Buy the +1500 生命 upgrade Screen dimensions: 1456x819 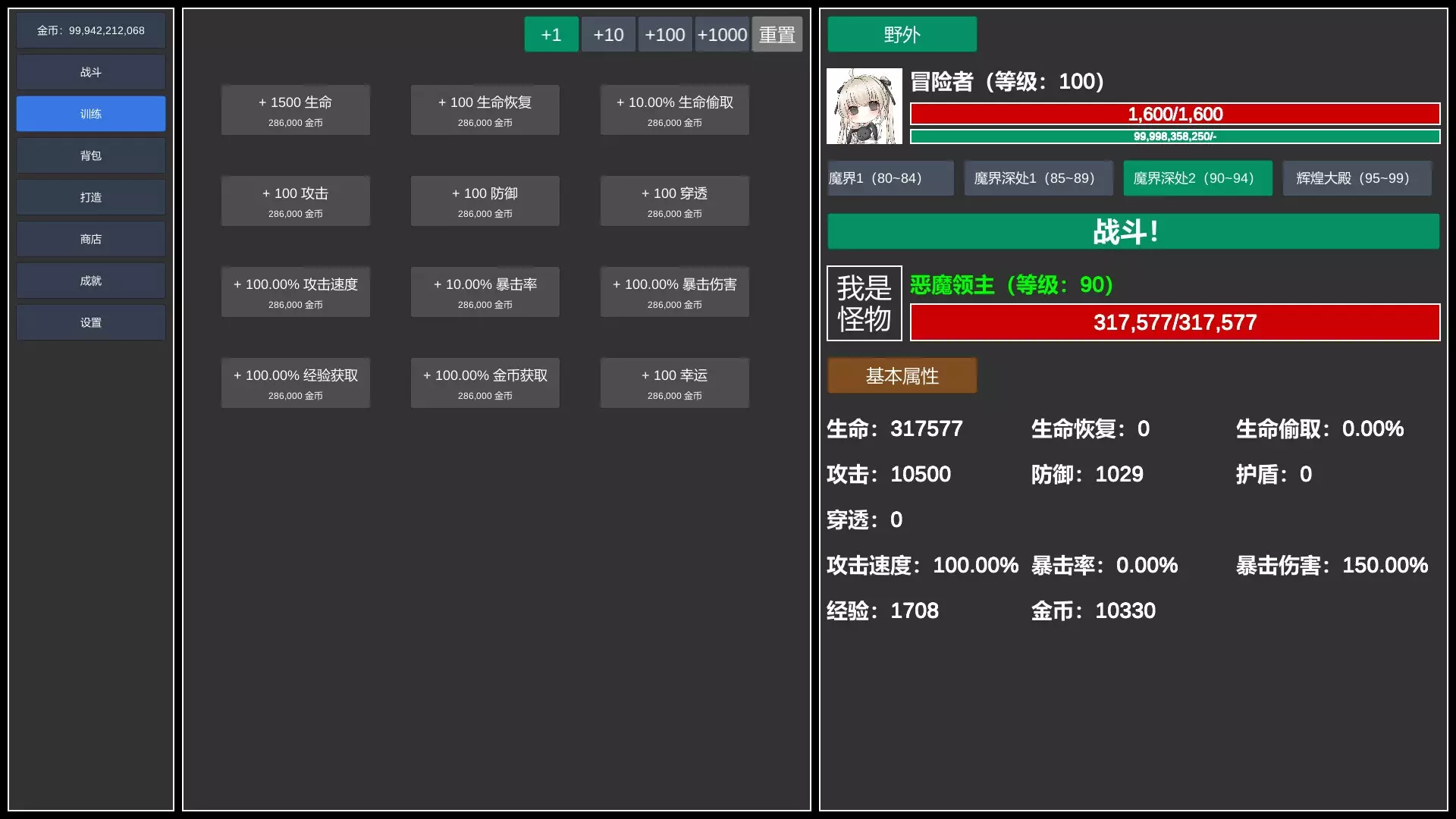[295, 109]
